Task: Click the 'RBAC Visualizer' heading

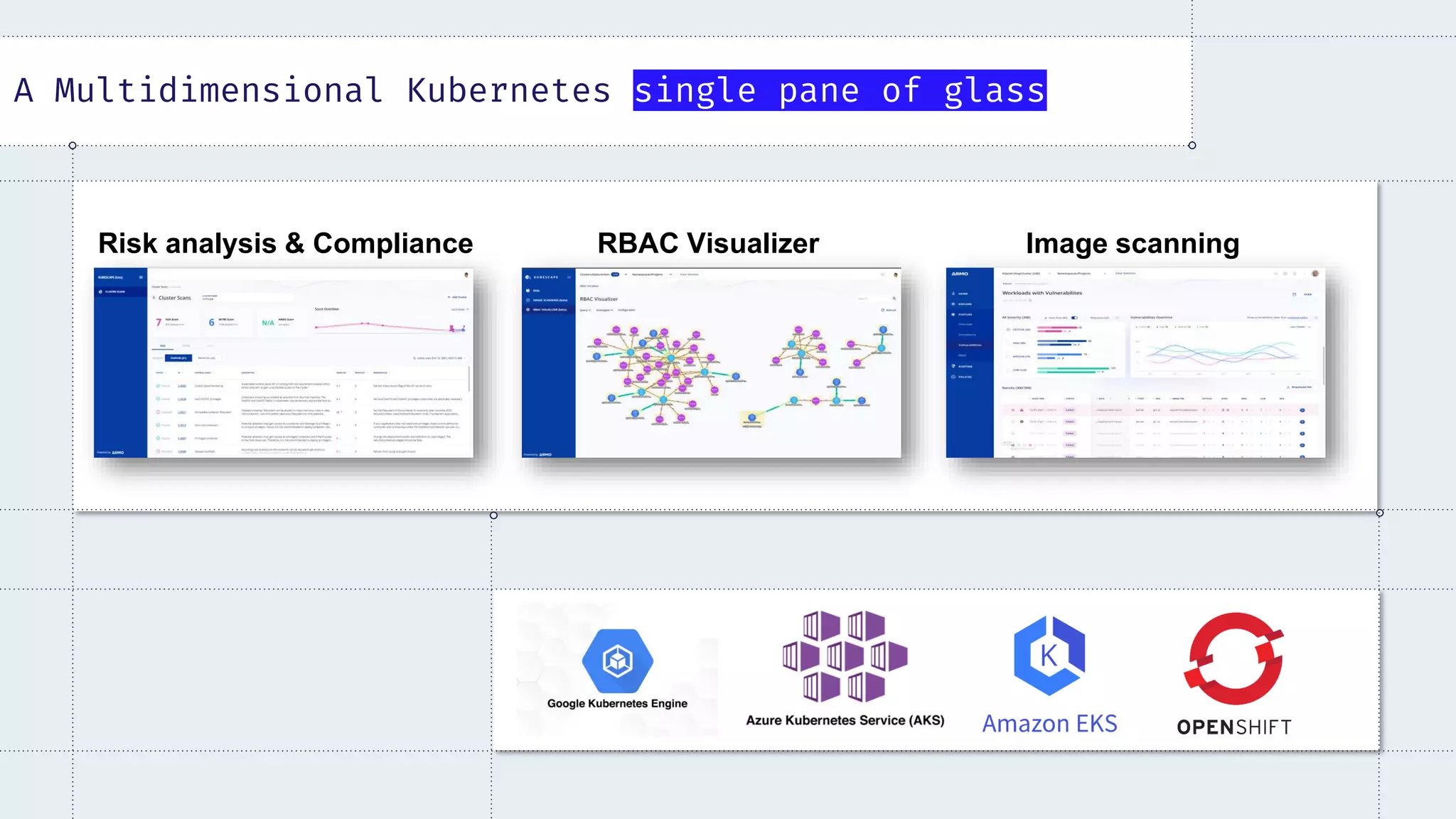Action: click(x=708, y=243)
